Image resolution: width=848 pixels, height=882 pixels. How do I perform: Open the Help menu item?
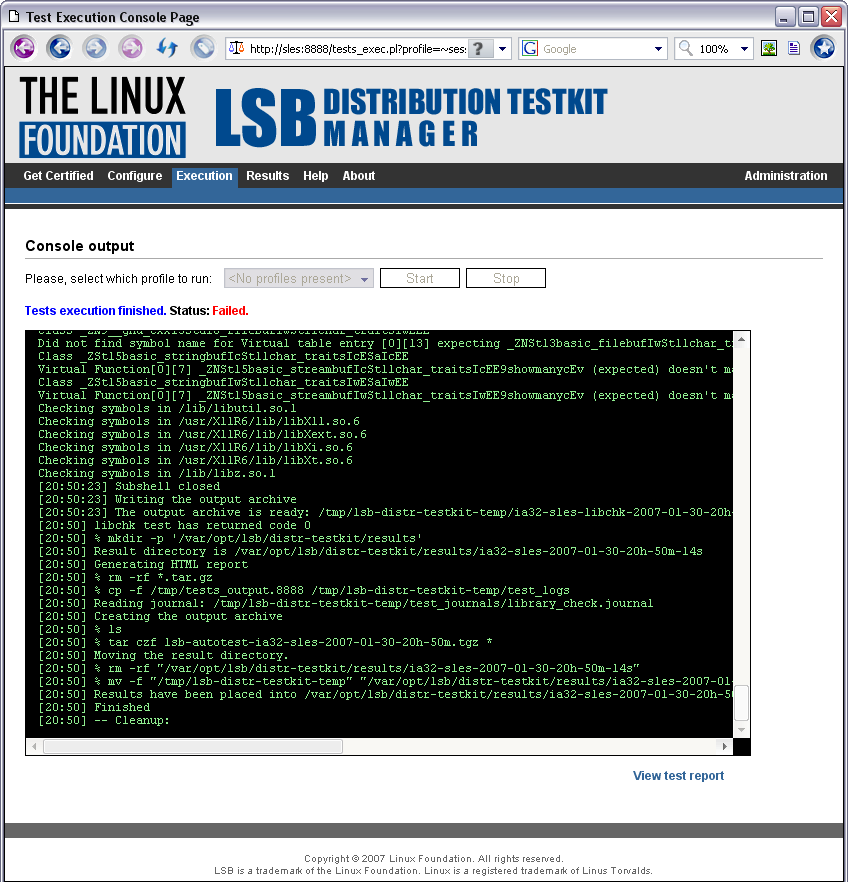point(315,176)
